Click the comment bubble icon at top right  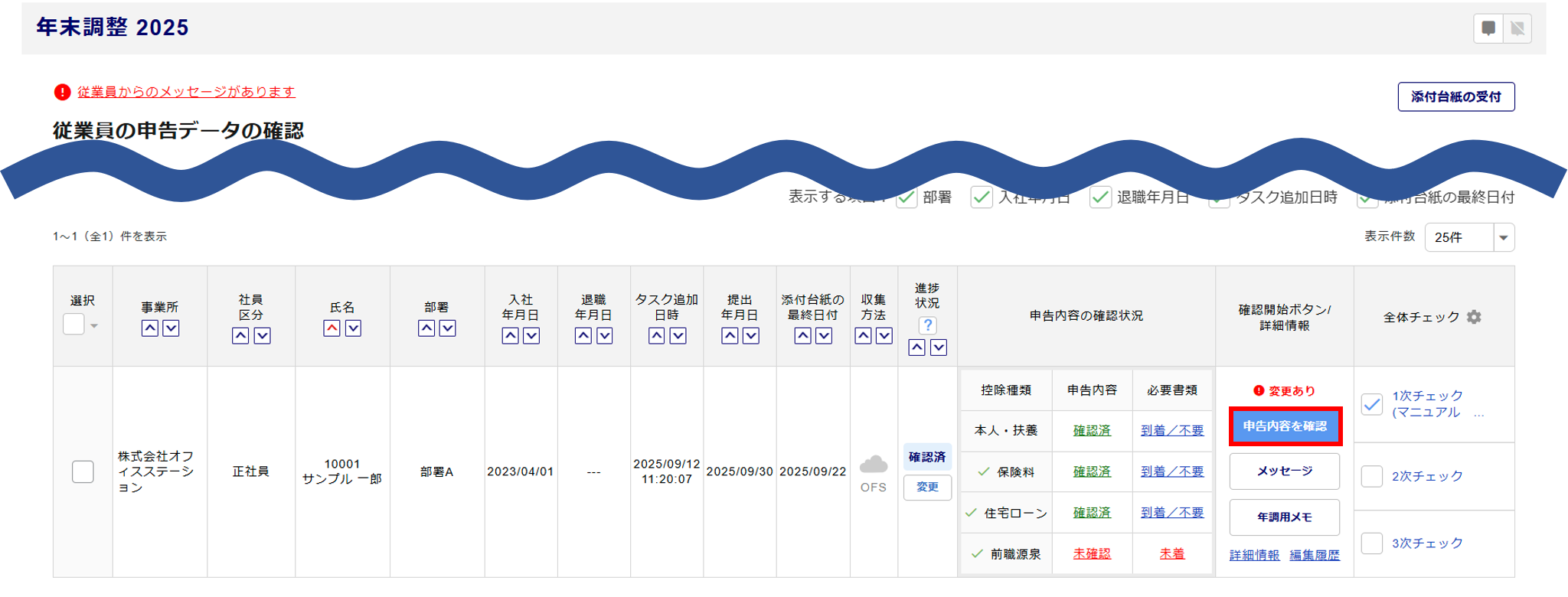(x=1488, y=29)
